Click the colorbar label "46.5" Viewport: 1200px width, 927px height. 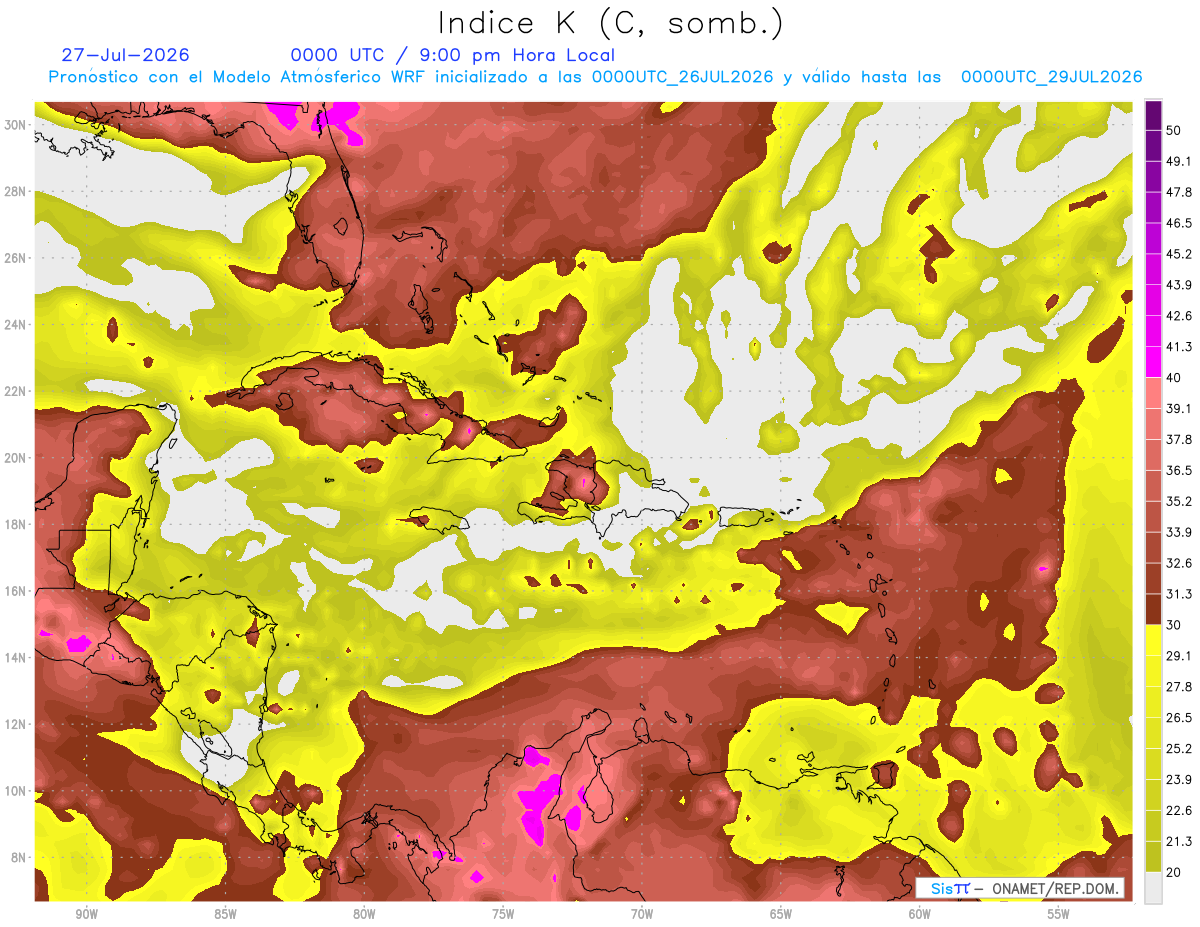1178,222
